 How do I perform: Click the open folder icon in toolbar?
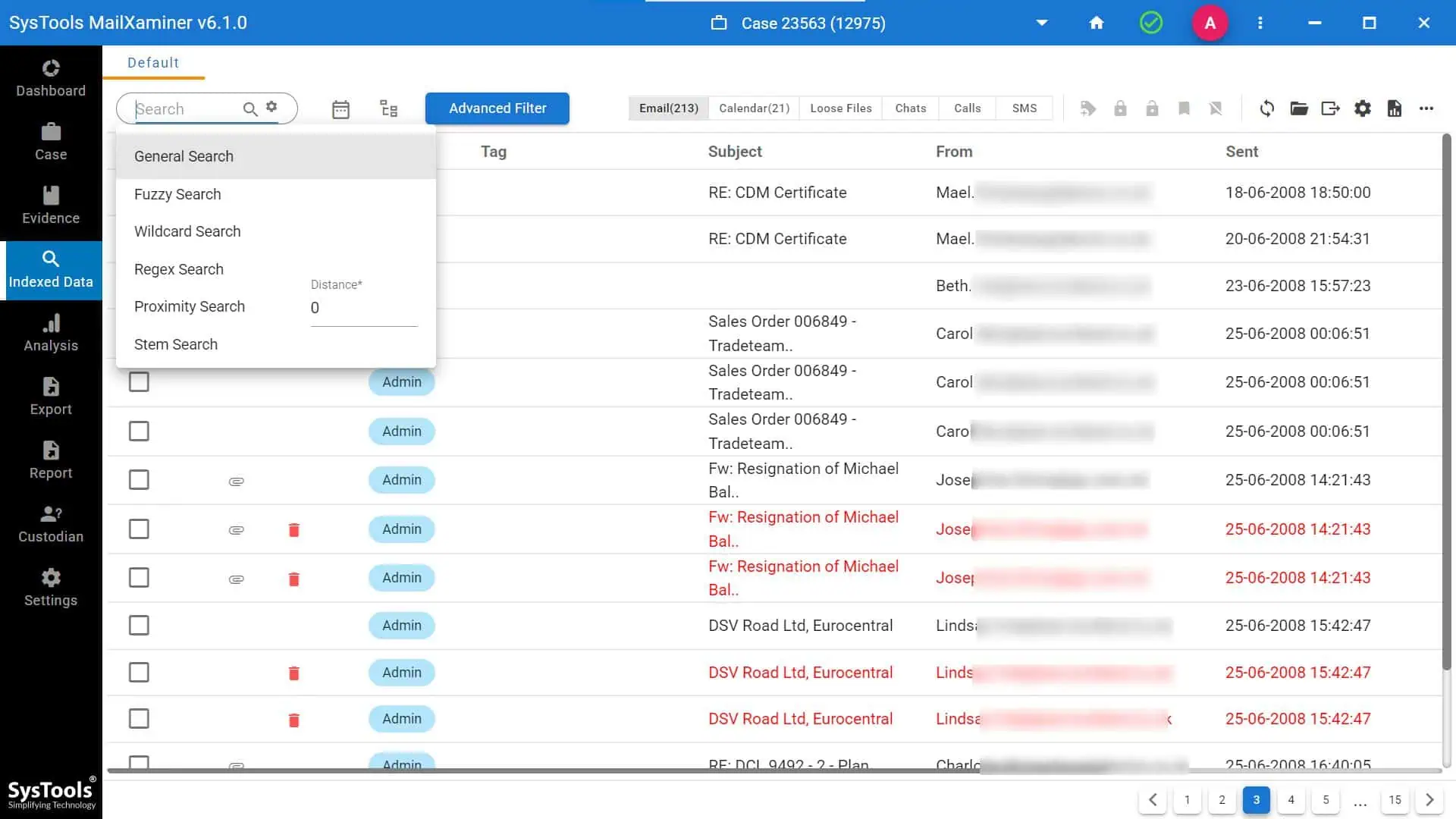tap(1299, 108)
